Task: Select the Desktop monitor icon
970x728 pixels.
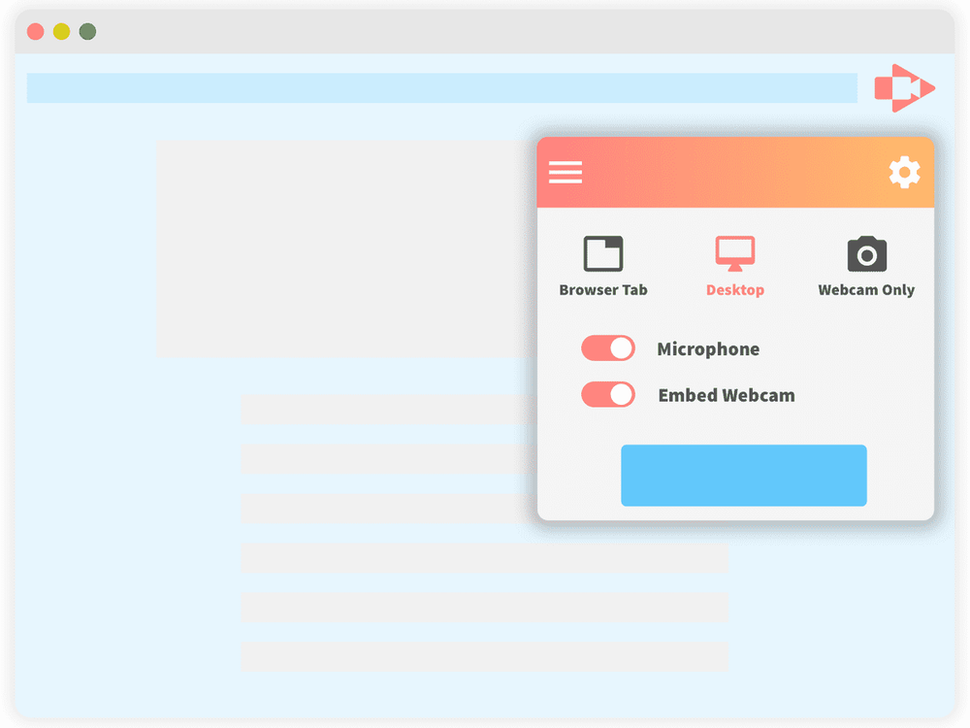Action: tap(735, 253)
